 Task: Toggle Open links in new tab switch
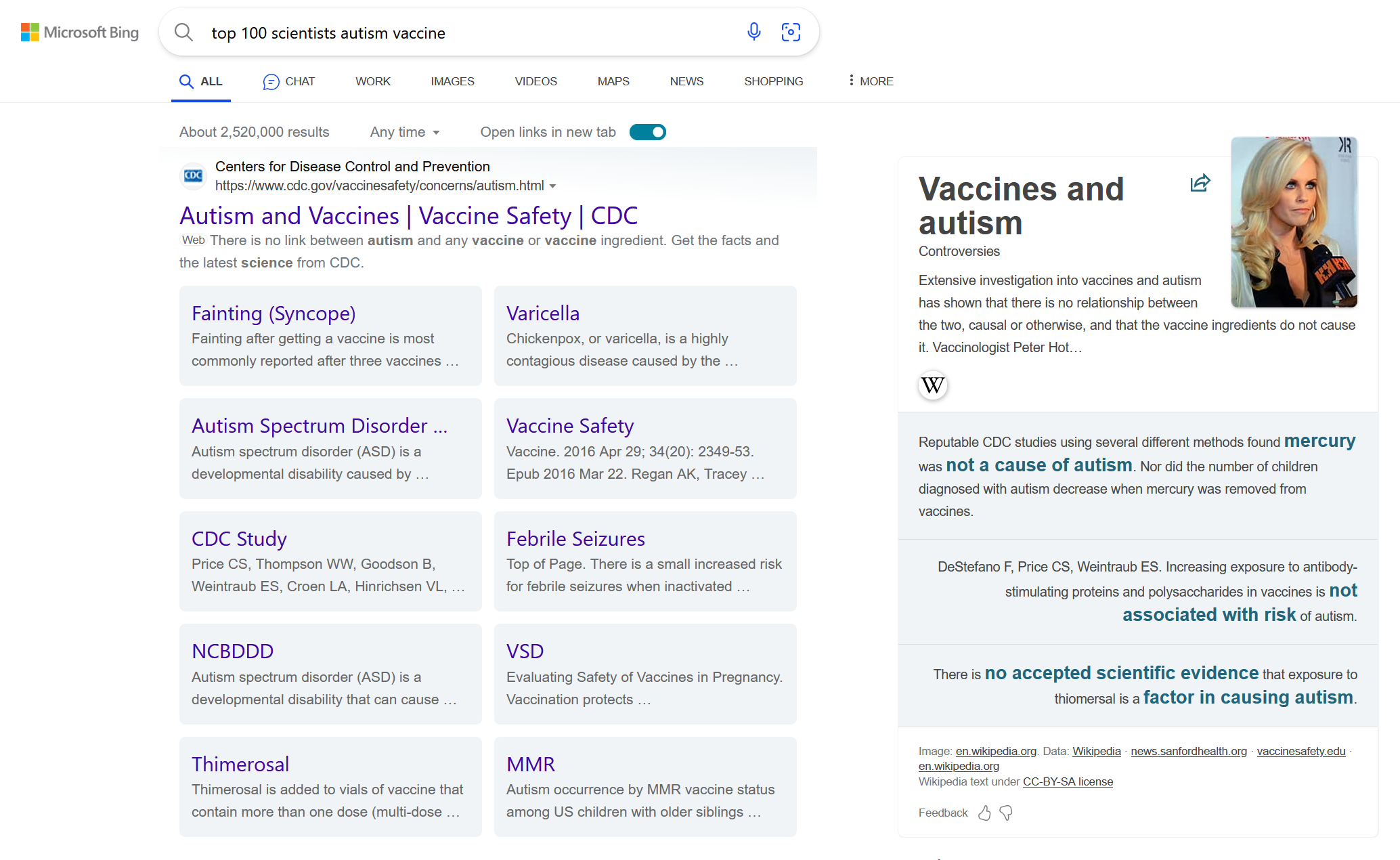tap(647, 132)
